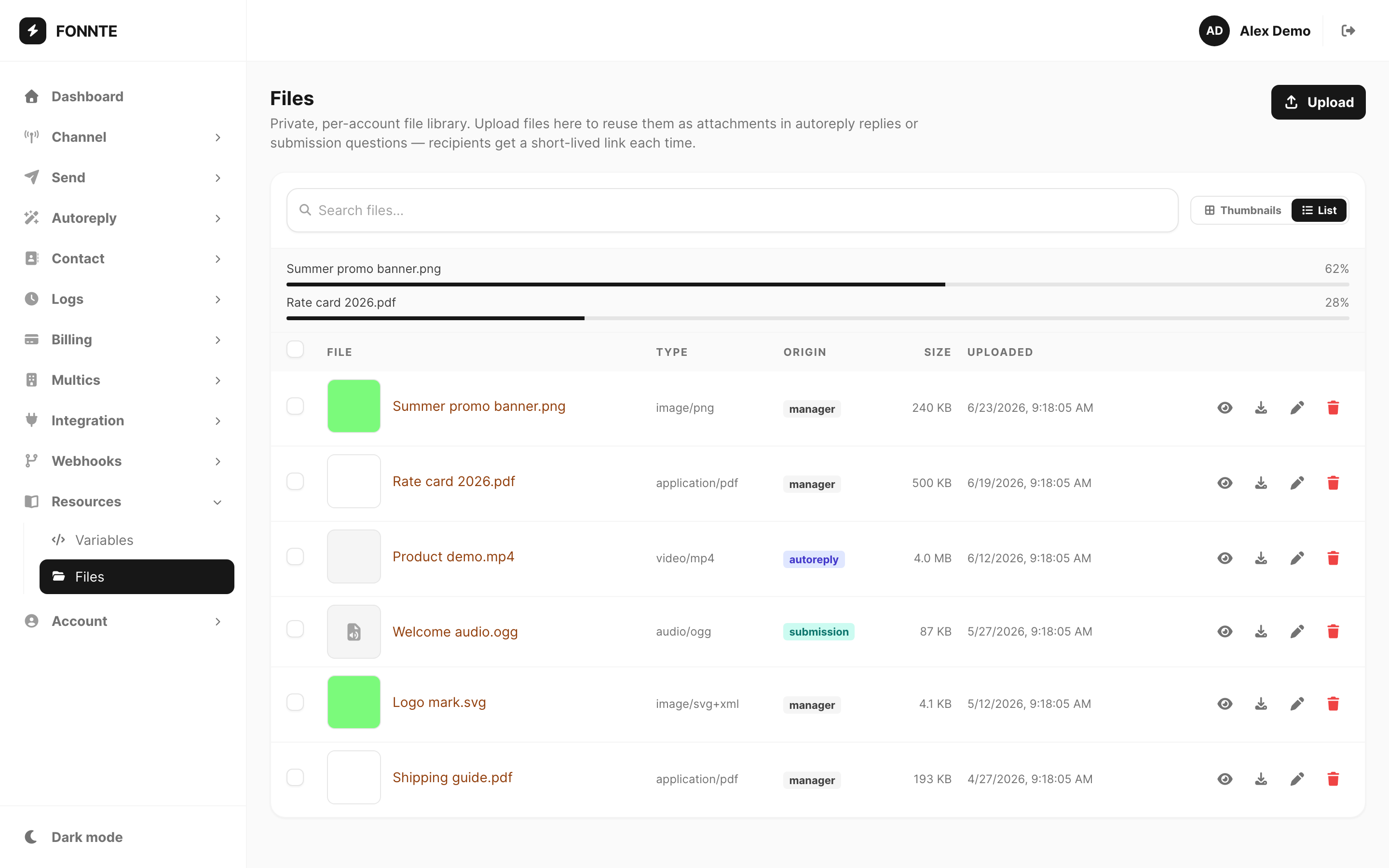Preview Product demo.mp4 with eye icon
This screenshot has height=868, width=1389.
1224,558
